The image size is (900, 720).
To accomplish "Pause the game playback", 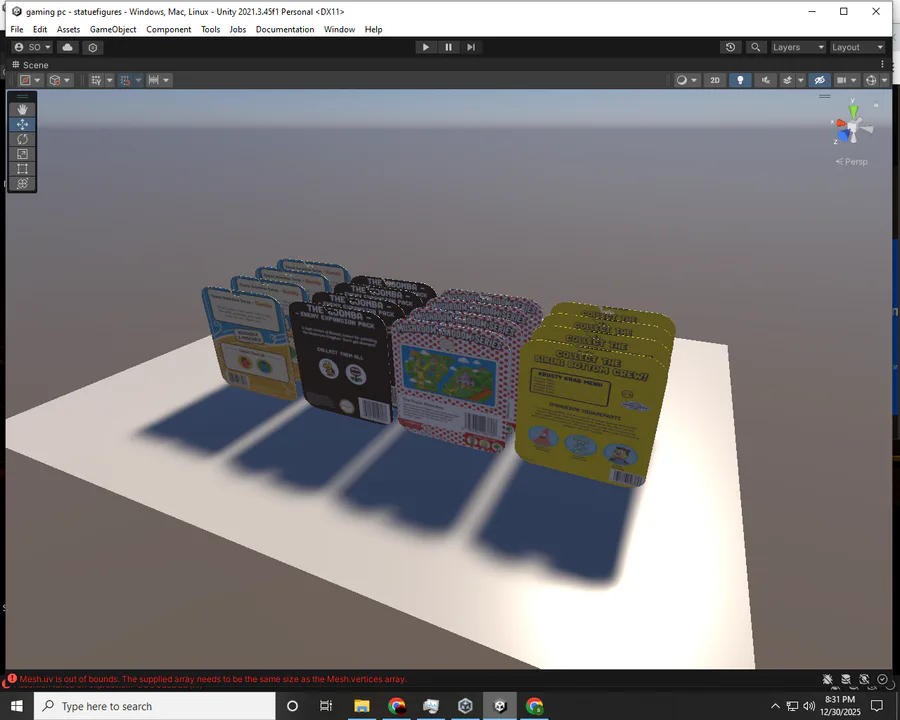I will pyautogui.click(x=448, y=47).
